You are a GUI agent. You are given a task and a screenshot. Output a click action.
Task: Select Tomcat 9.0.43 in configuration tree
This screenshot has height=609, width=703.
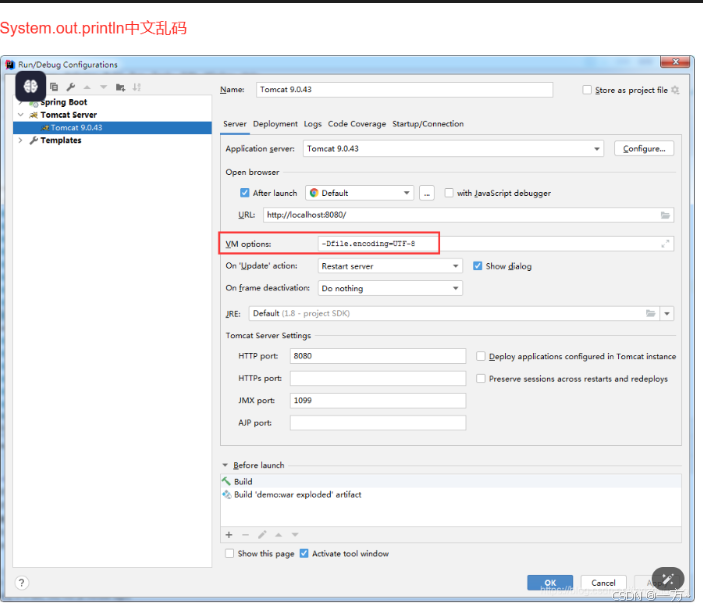[113, 128]
